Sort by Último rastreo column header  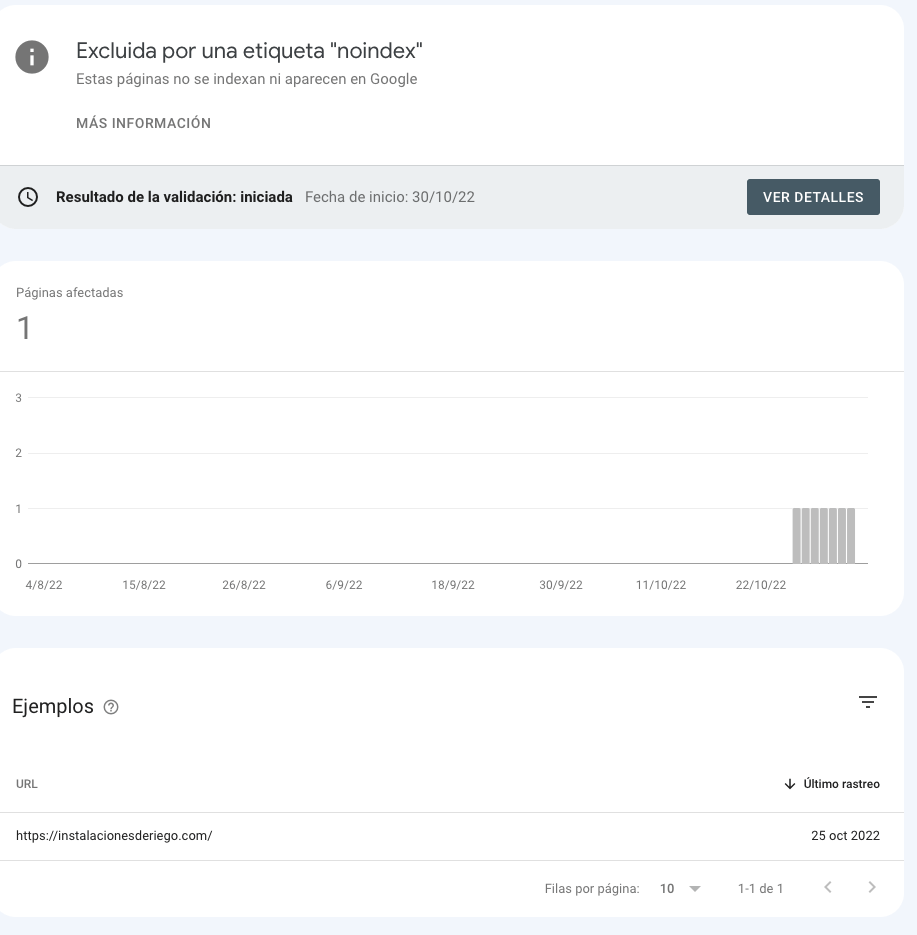(x=841, y=784)
